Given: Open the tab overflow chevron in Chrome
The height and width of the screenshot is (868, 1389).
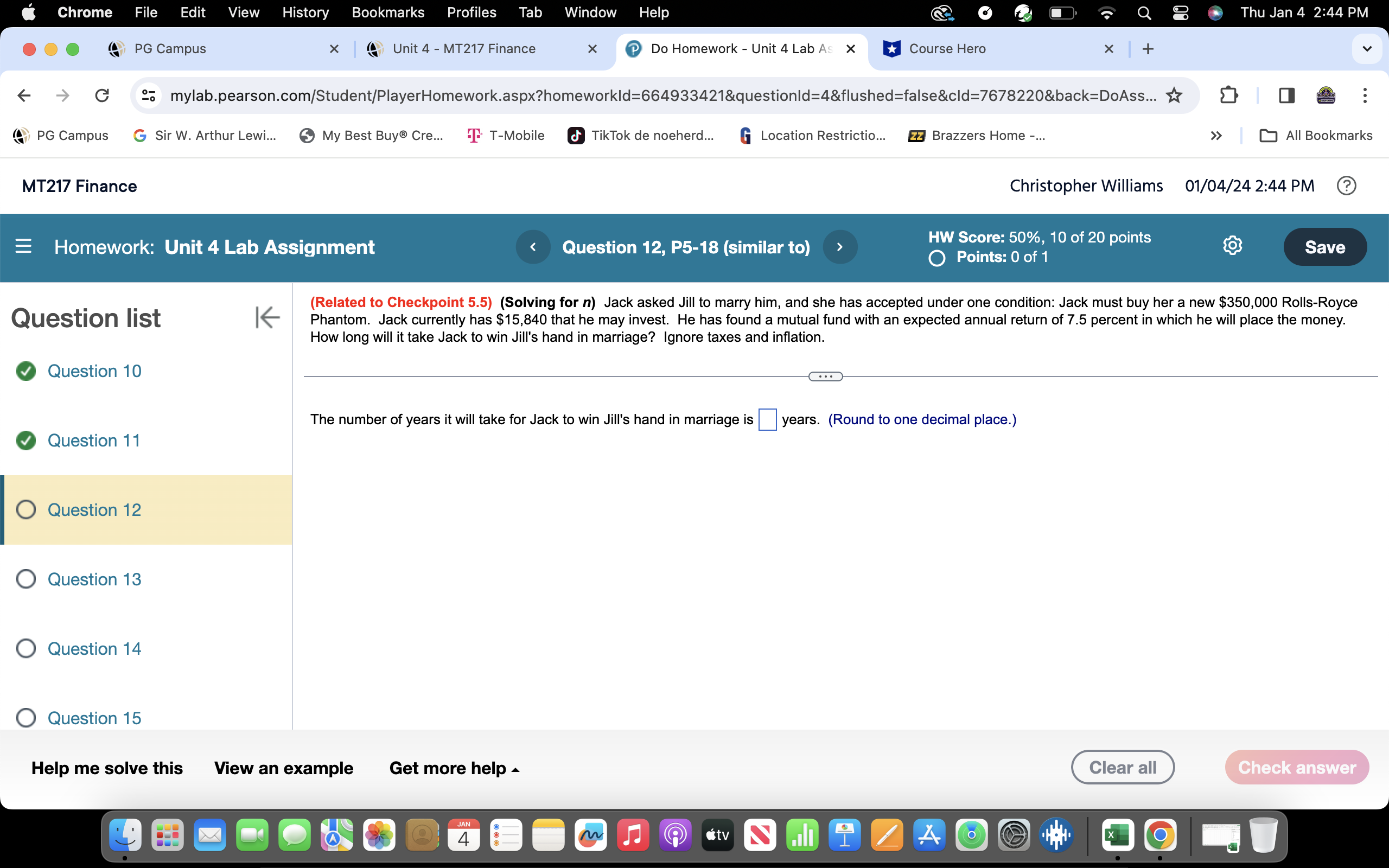Looking at the screenshot, I should coord(1367,49).
